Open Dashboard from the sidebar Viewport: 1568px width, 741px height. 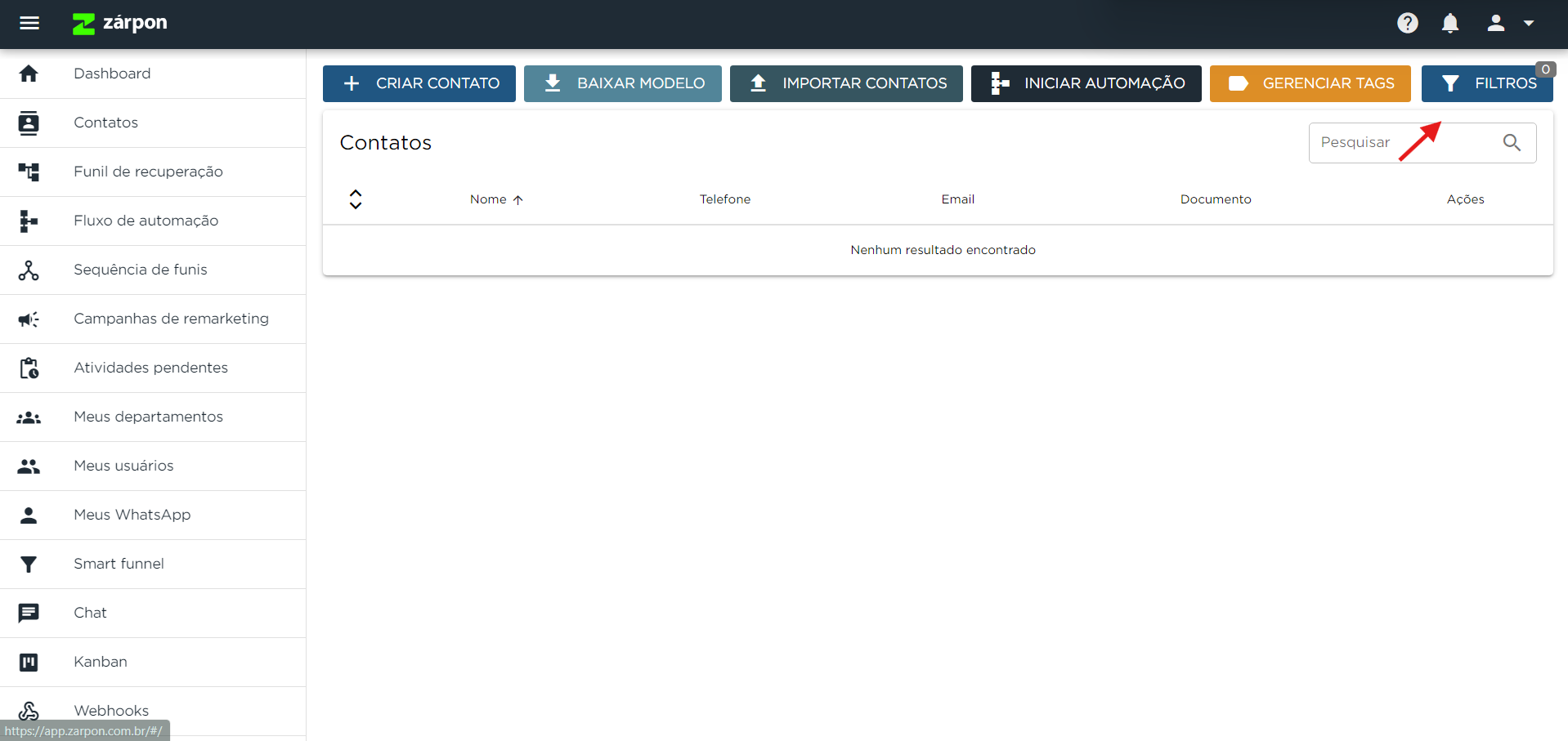coord(112,74)
